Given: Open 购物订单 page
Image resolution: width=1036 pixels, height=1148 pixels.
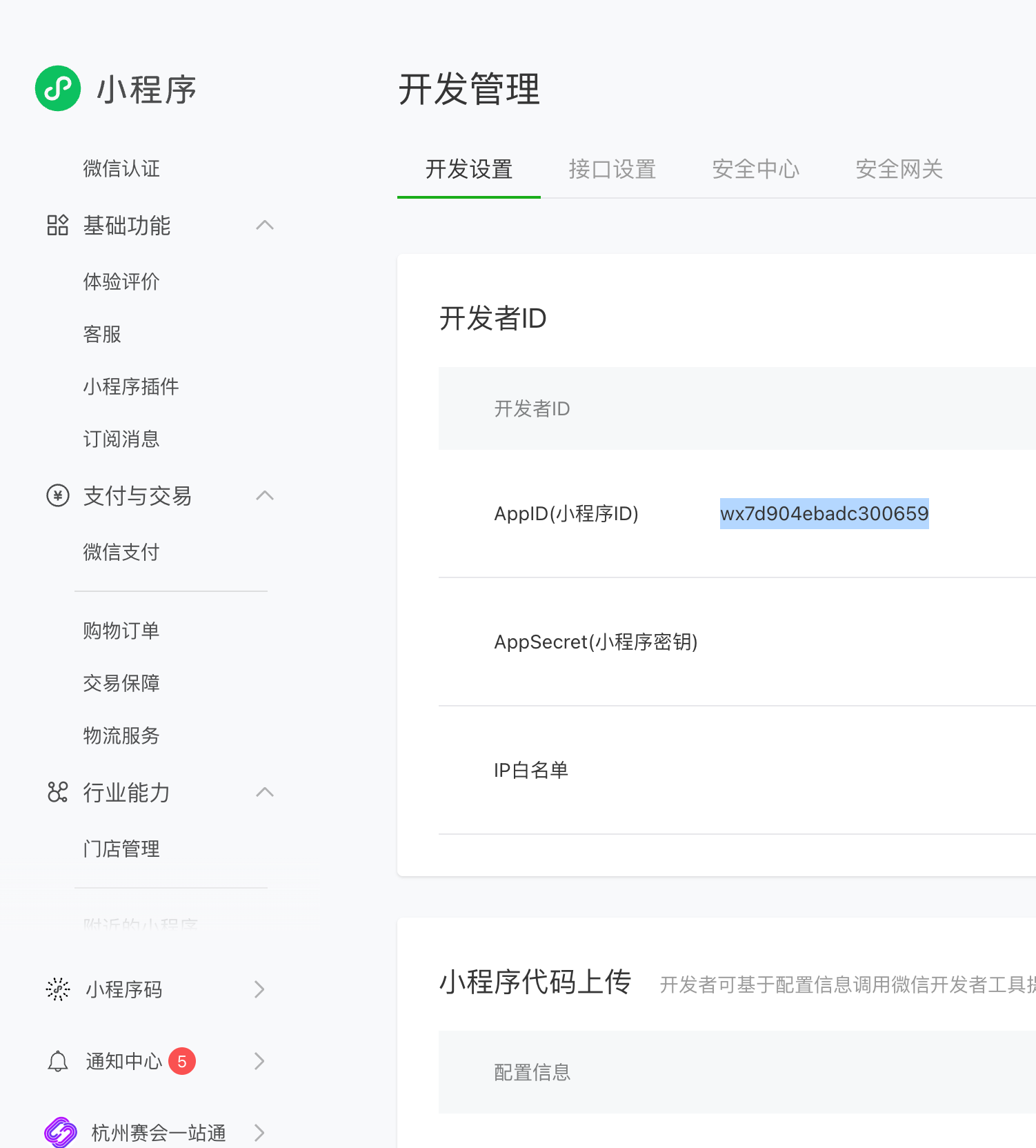Looking at the screenshot, I should click(x=121, y=631).
